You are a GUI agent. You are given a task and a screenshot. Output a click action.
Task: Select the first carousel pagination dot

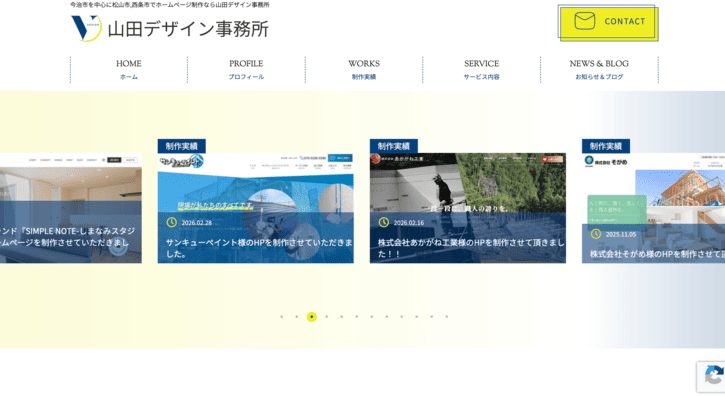[282, 317]
